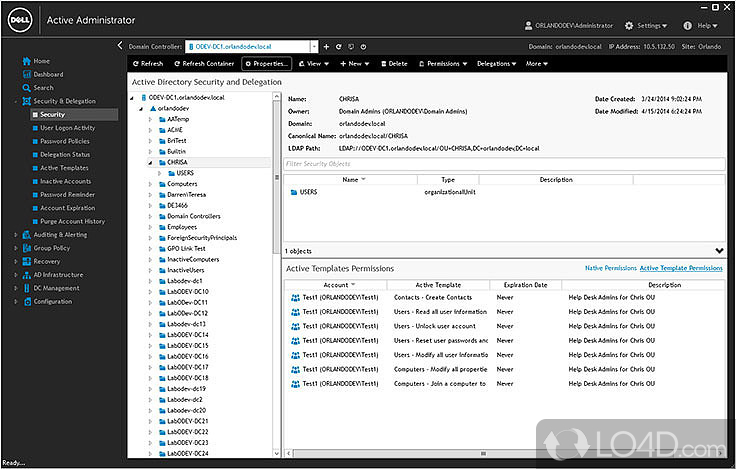Screen dimensions: 736x469
Task: Click the Refresh Container button
Action: coord(205,63)
